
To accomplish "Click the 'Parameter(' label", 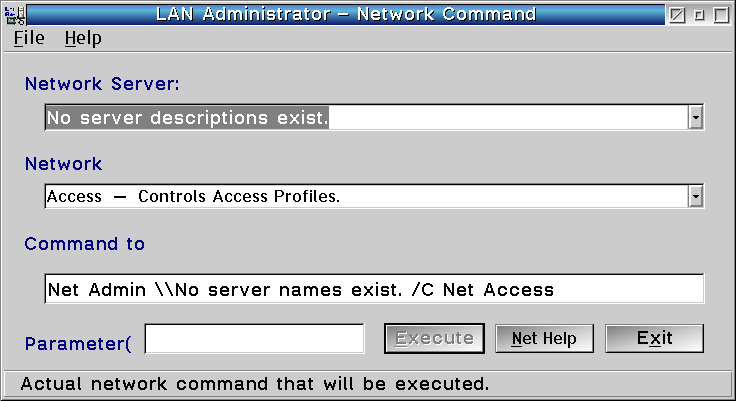I will pos(78,345).
